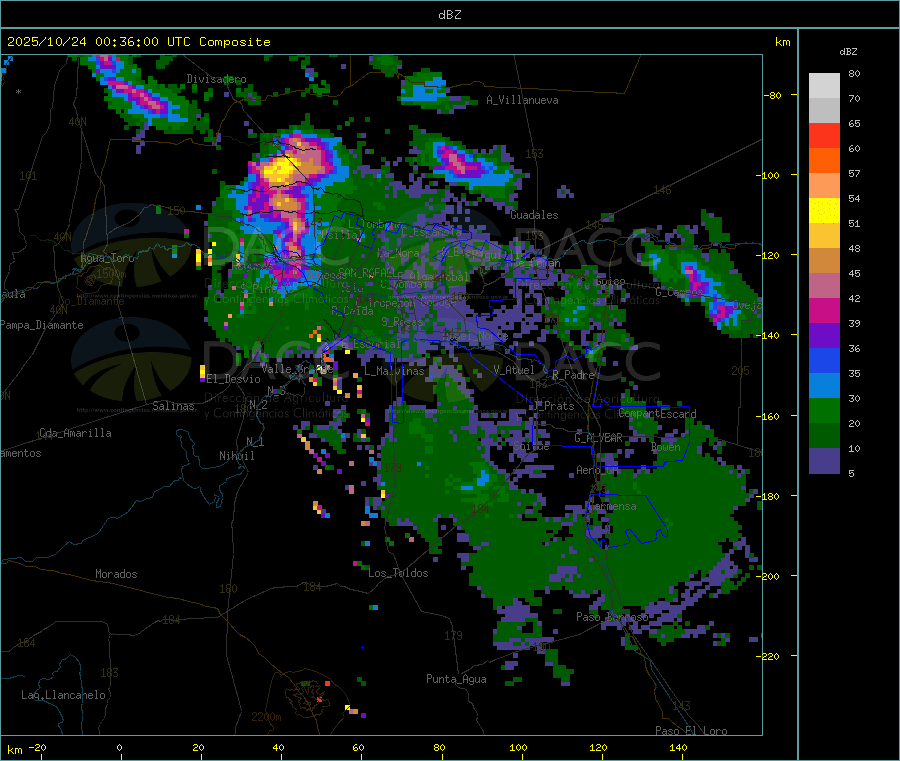The width and height of the screenshot is (900, 761).
Task: Click the CompartEscard map label
Action: click(658, 414)
